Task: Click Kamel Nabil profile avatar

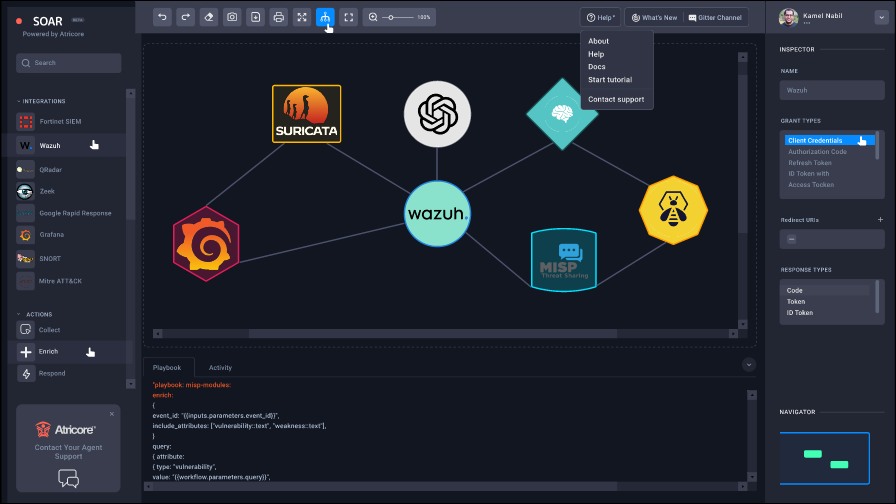Action: (789, 17)
